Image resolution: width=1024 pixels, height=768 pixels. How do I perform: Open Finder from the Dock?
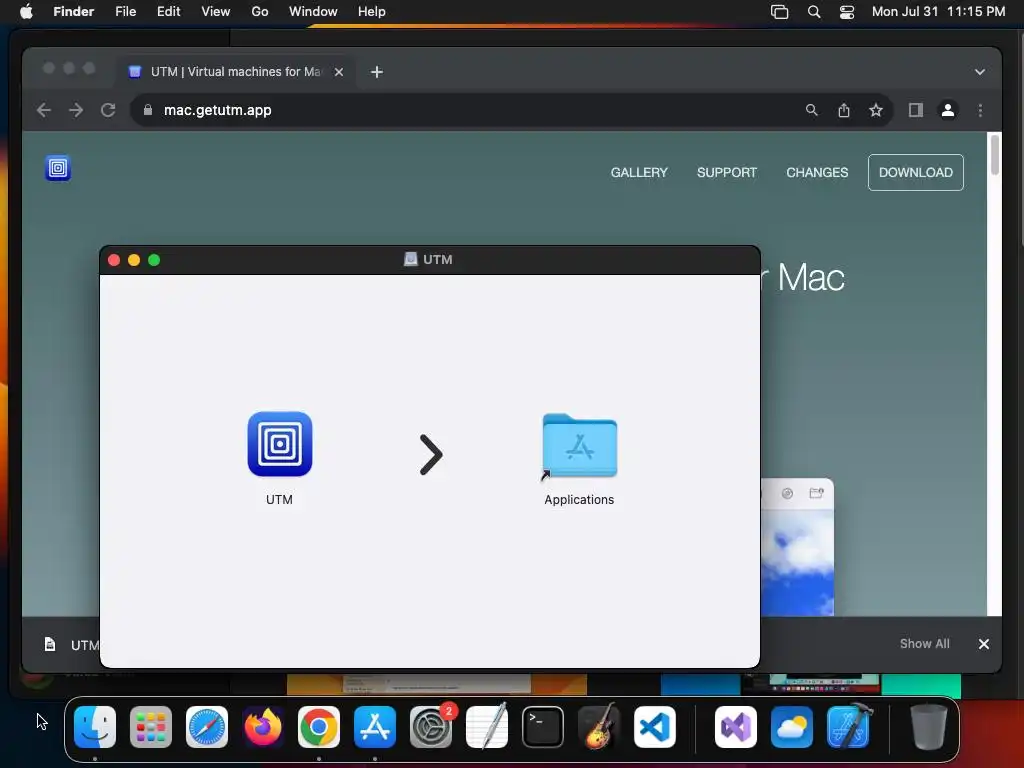pyautogui.click(x=95, y=727)
